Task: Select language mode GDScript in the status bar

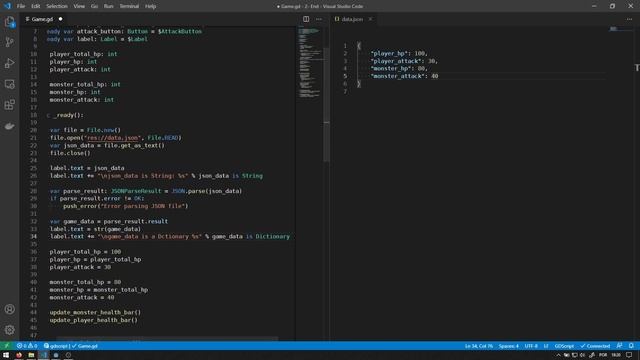Action: click(x=564, y=346)
